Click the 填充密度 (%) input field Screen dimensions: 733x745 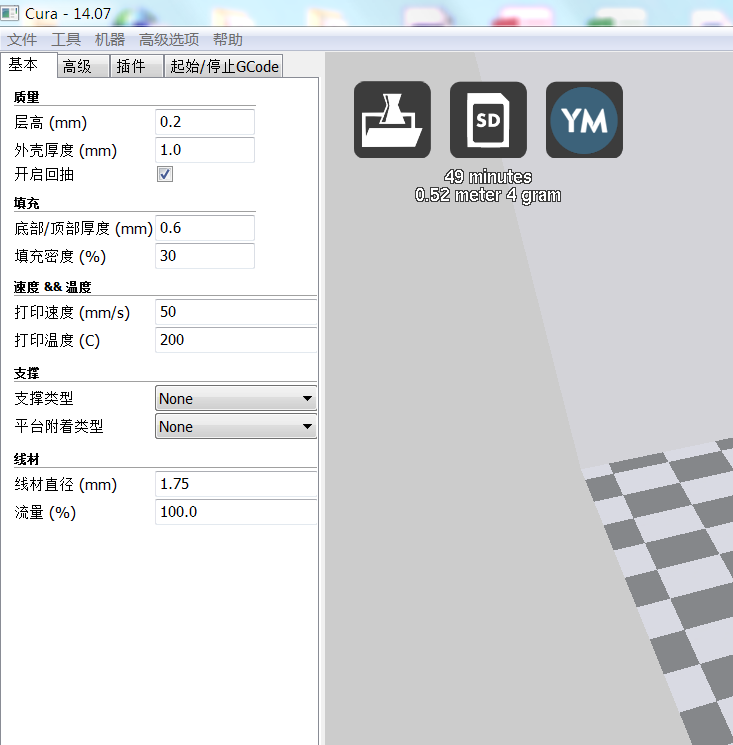(205, 256)
